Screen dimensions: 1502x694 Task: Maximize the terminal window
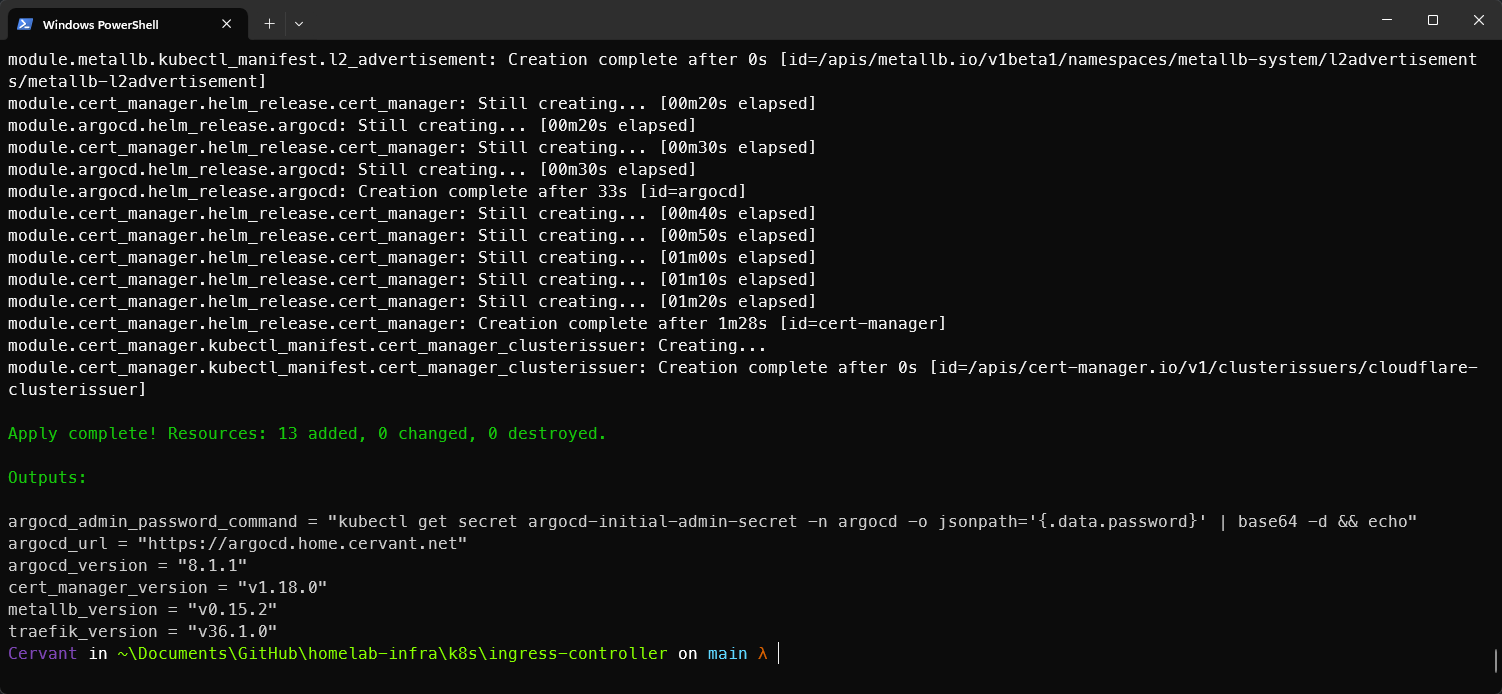pos(1432,20)
